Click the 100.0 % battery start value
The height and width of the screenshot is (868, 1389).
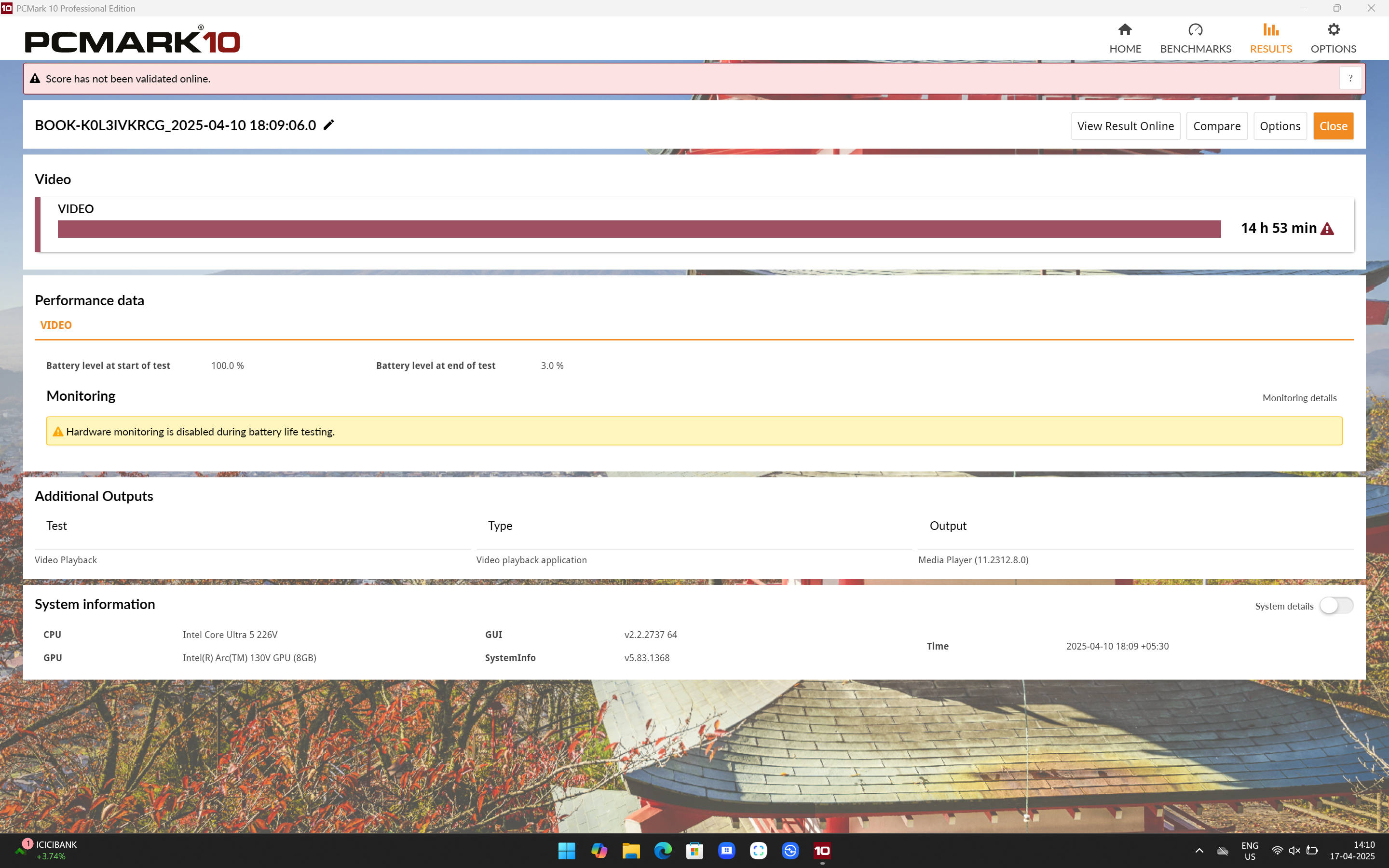pyautogui.click(x=227, y=366)
